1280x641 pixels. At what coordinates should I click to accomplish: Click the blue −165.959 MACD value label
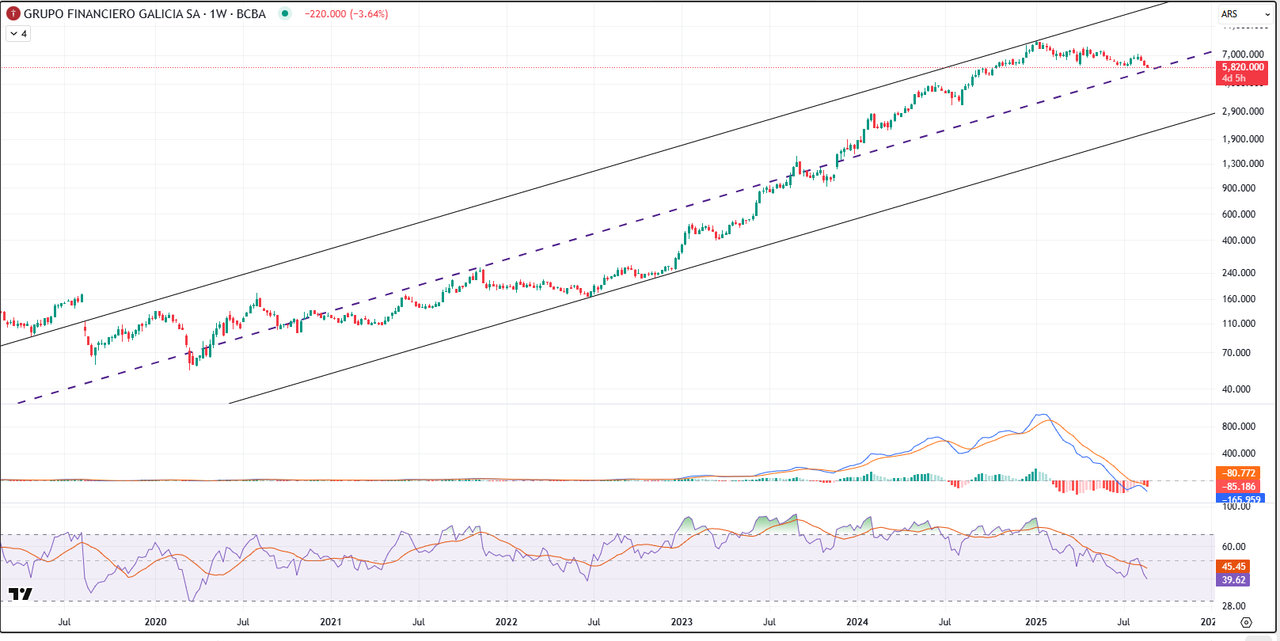1241,498
